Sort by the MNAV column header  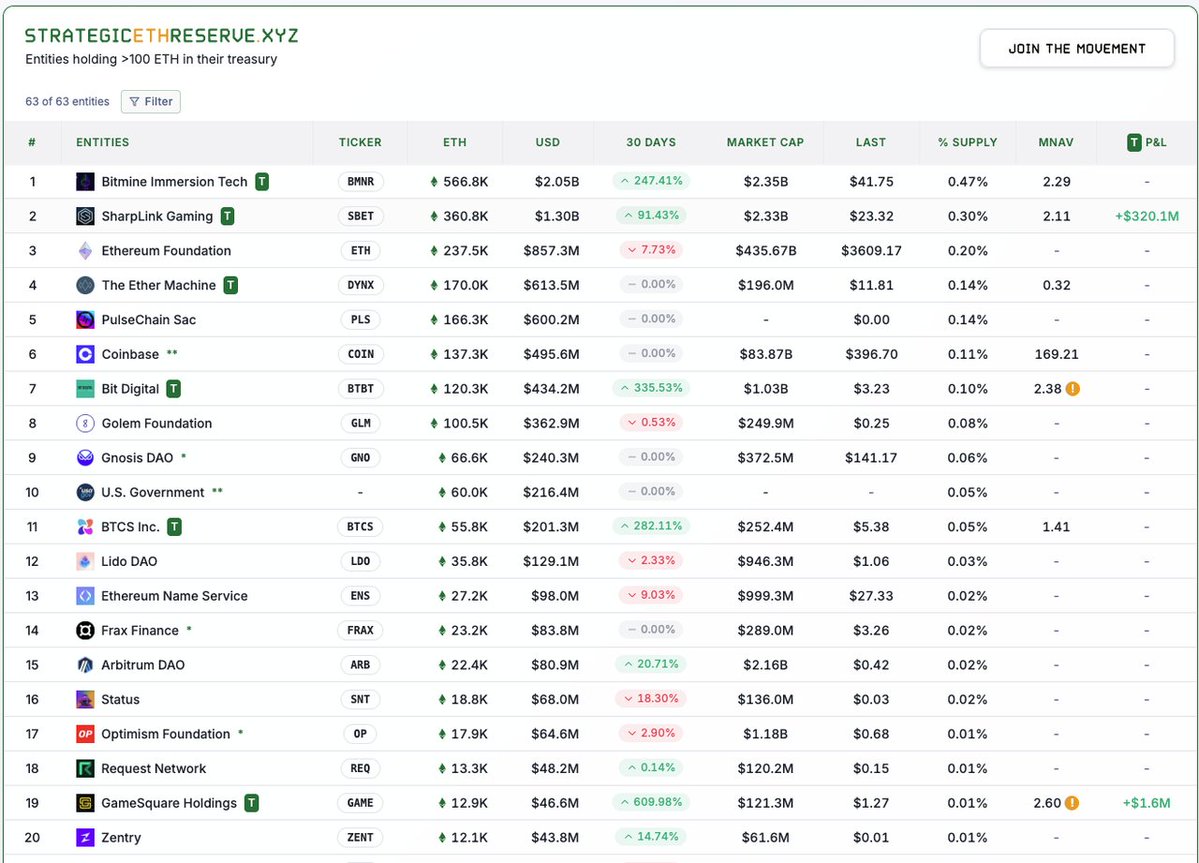click(x=1056, y=142)
